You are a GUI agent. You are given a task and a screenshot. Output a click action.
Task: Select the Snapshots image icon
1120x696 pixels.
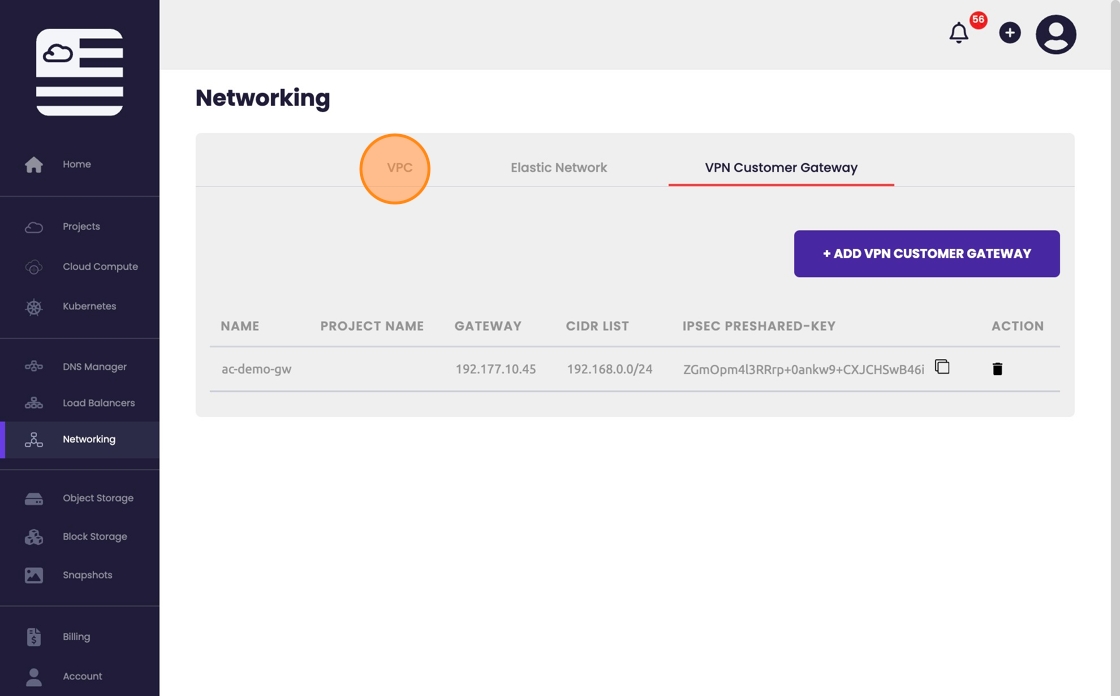coord(34,576)
